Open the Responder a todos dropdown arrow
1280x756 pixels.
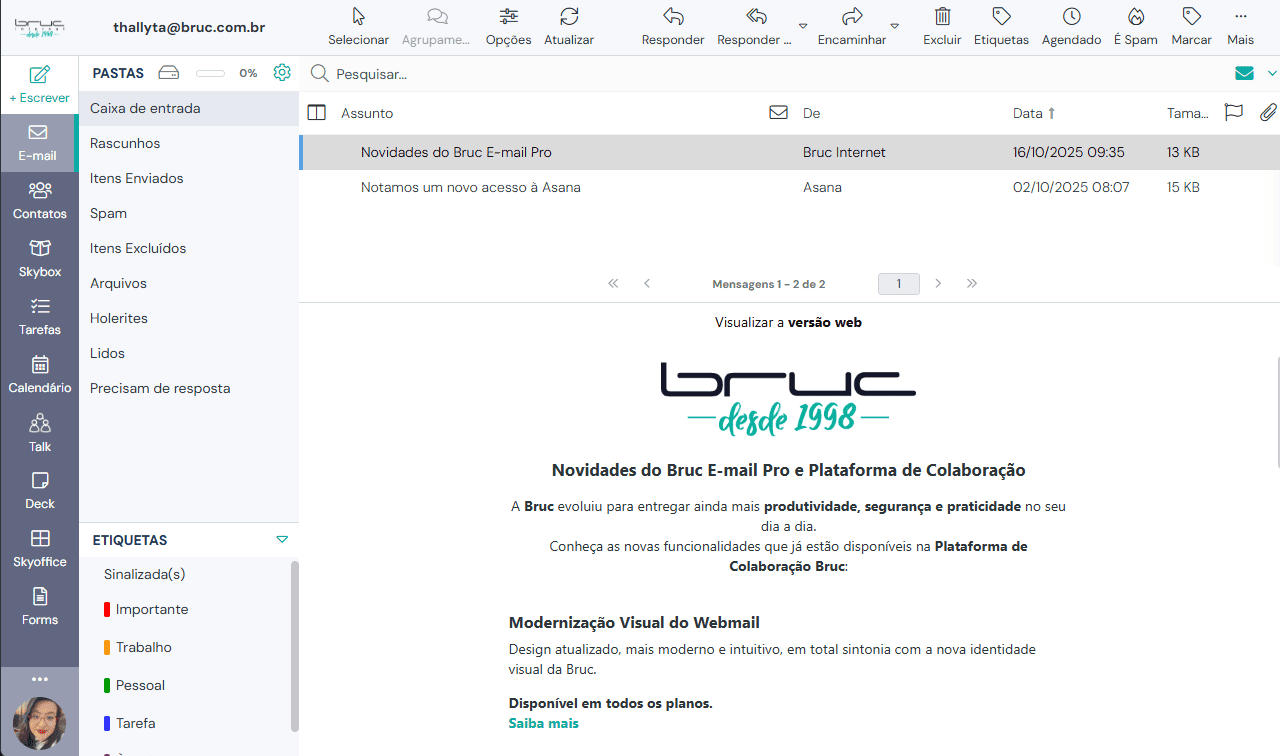[803, 26]
